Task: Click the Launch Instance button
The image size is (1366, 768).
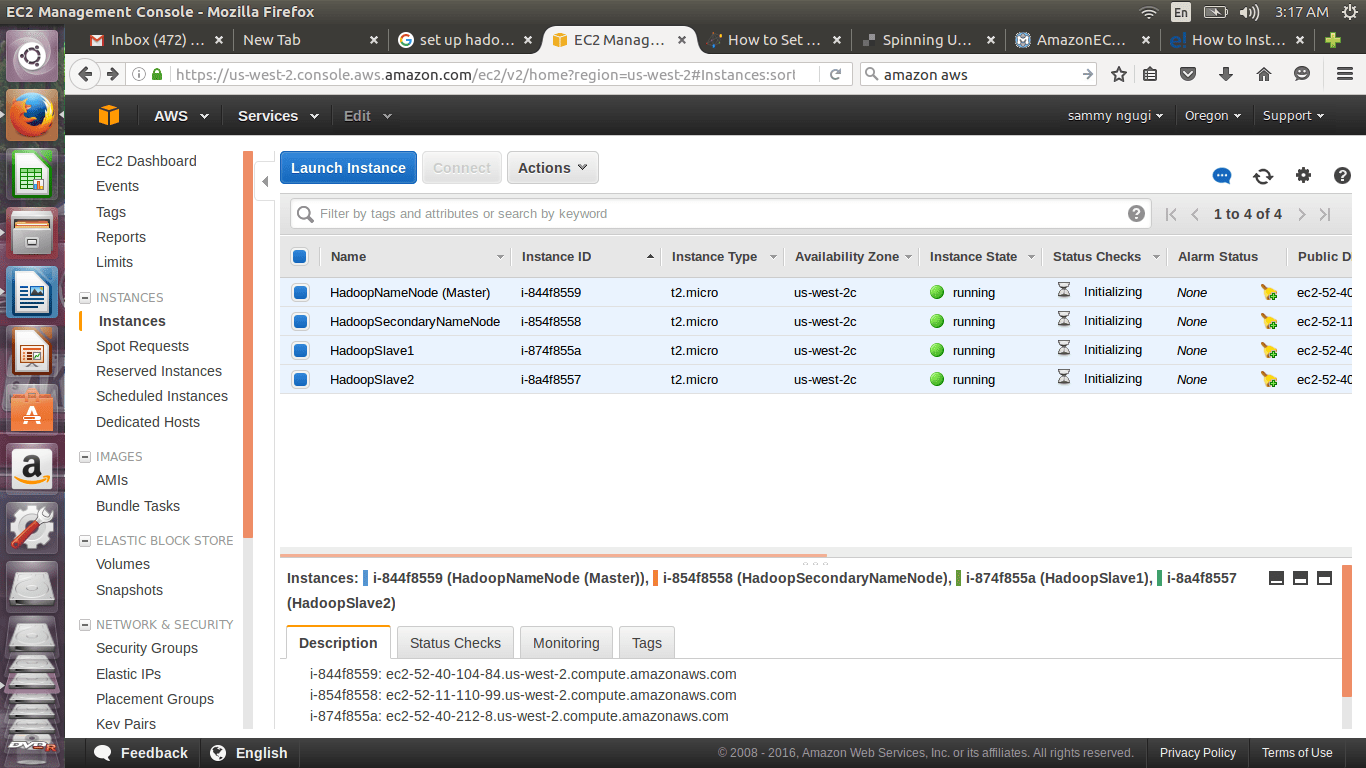Action: click(x=348, y=167)
